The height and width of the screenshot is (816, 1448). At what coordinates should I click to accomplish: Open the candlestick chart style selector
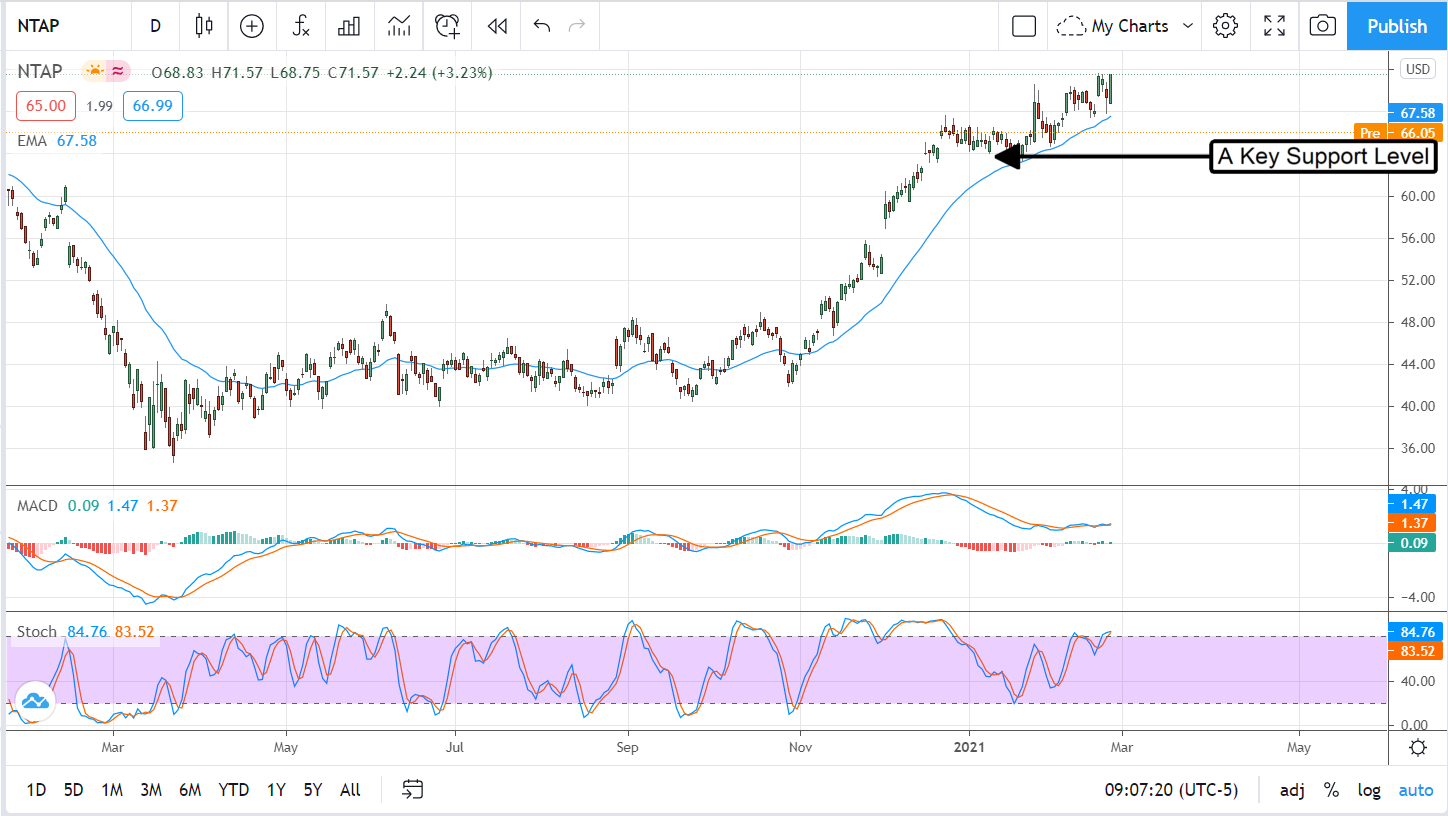204,26
